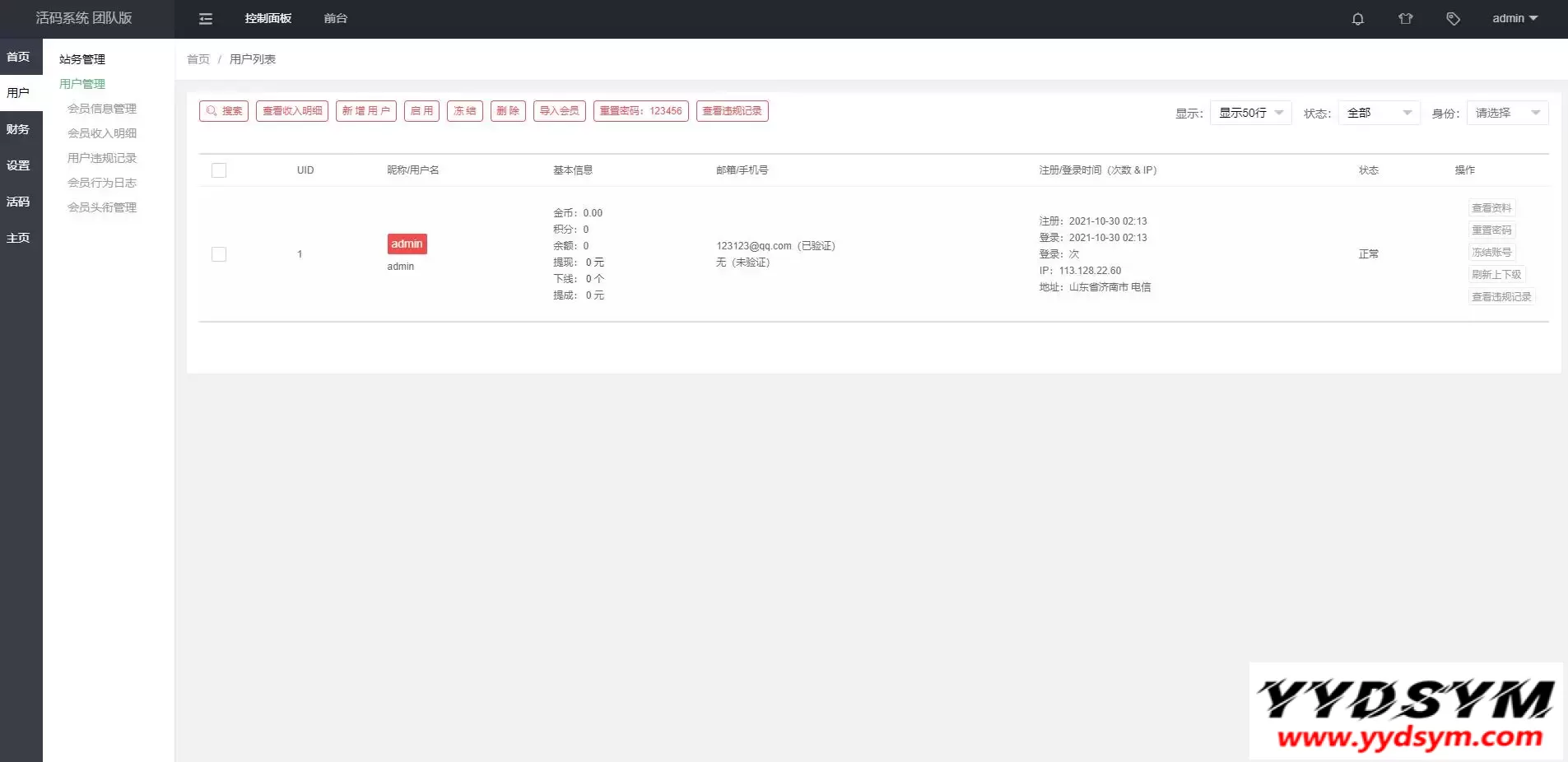
Task: Click 重置密码: 123456 toolbar button
Action: (640, 111)
